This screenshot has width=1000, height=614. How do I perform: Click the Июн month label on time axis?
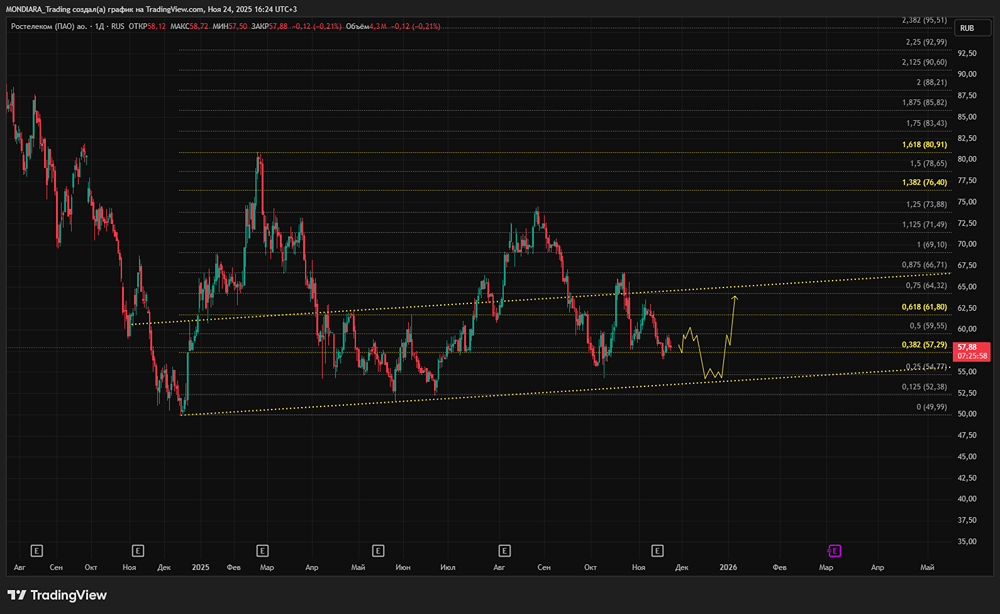click(403, 567)
